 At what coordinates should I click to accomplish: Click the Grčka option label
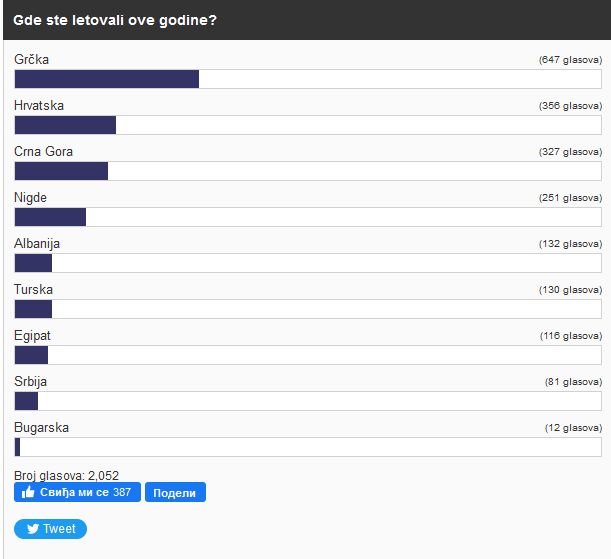click(x=31, y=60)
